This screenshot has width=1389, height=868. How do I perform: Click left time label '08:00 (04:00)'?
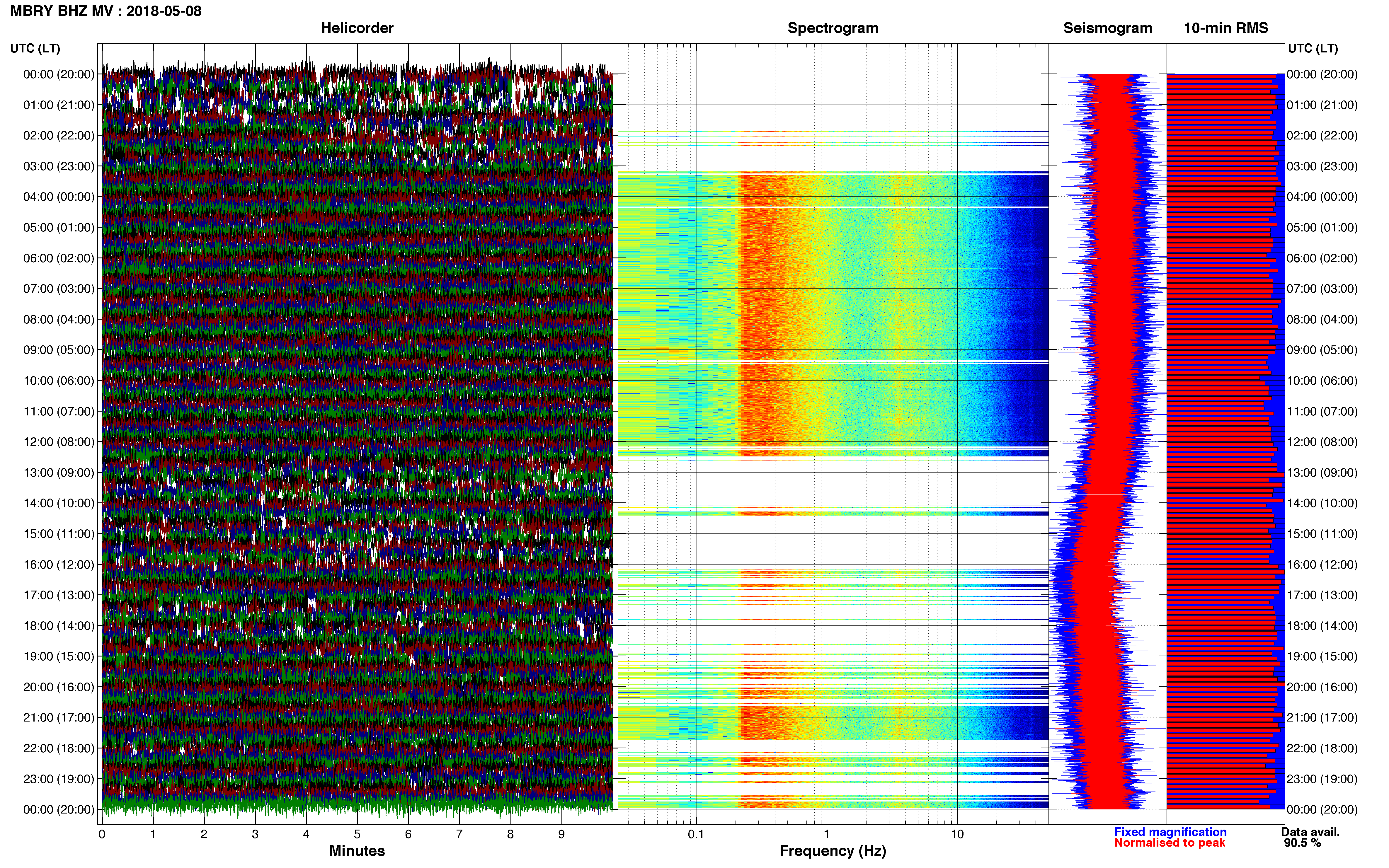point(59,319)
